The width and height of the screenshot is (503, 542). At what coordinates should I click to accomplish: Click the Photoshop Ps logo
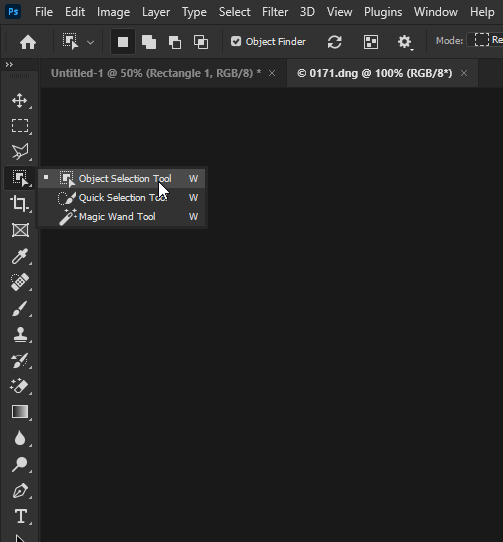coord(13,12)
